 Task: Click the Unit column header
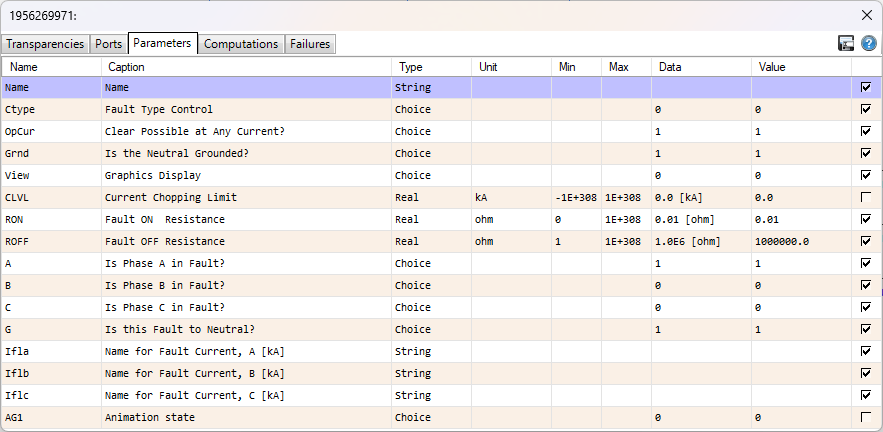coord(511,67)
